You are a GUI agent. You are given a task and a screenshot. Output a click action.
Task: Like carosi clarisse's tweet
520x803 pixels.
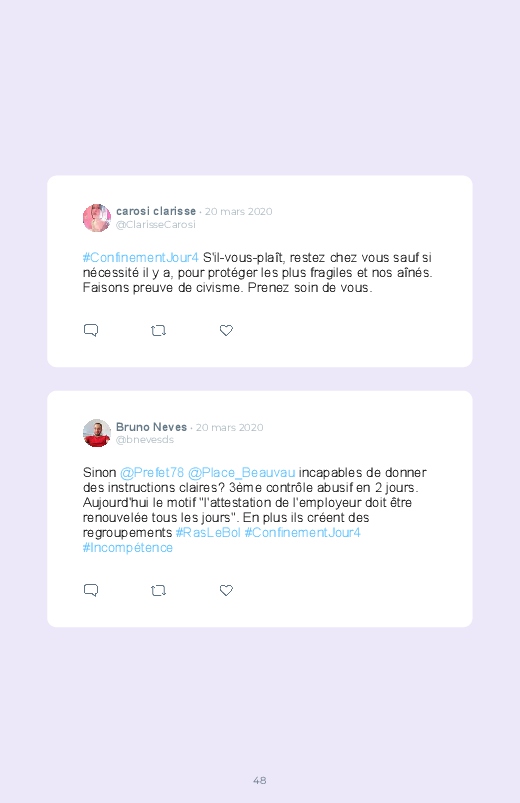click(226, 330)
